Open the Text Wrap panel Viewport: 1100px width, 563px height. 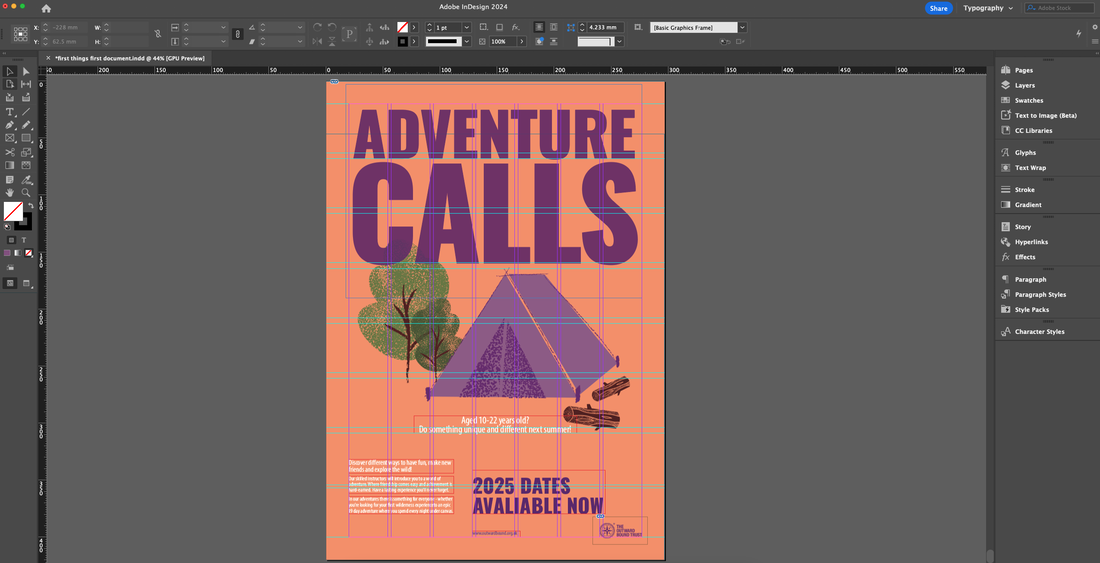click(x=1030, y=168)
